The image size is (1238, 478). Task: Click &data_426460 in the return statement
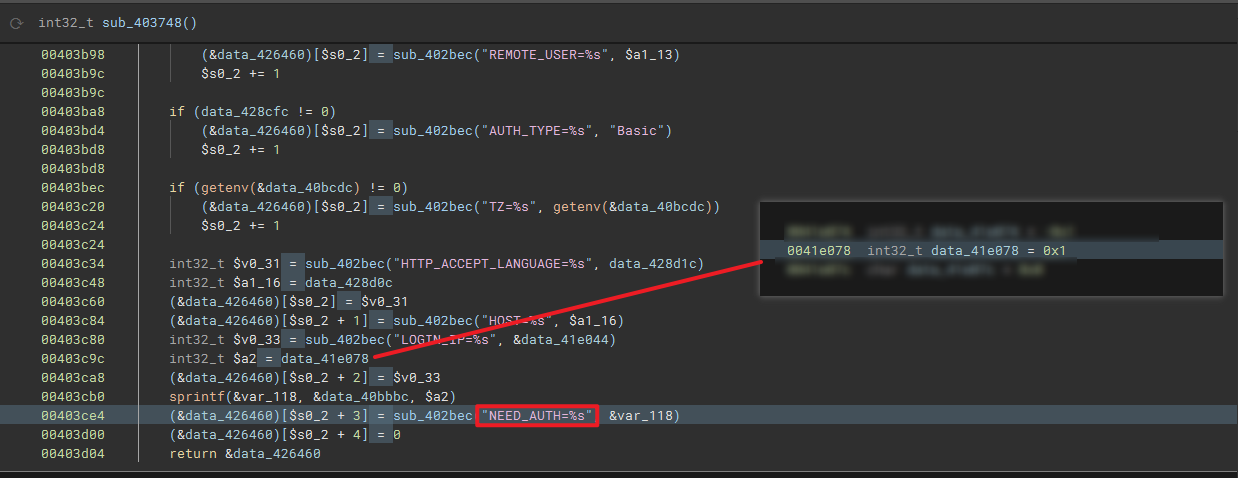tap(272, 454)
